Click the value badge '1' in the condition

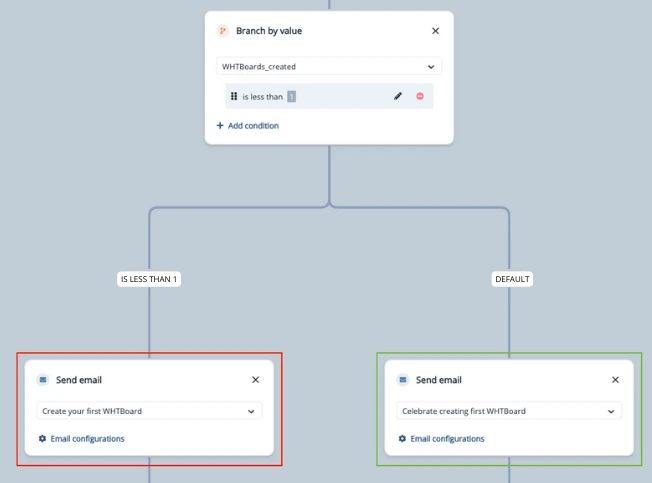(291, 97)
